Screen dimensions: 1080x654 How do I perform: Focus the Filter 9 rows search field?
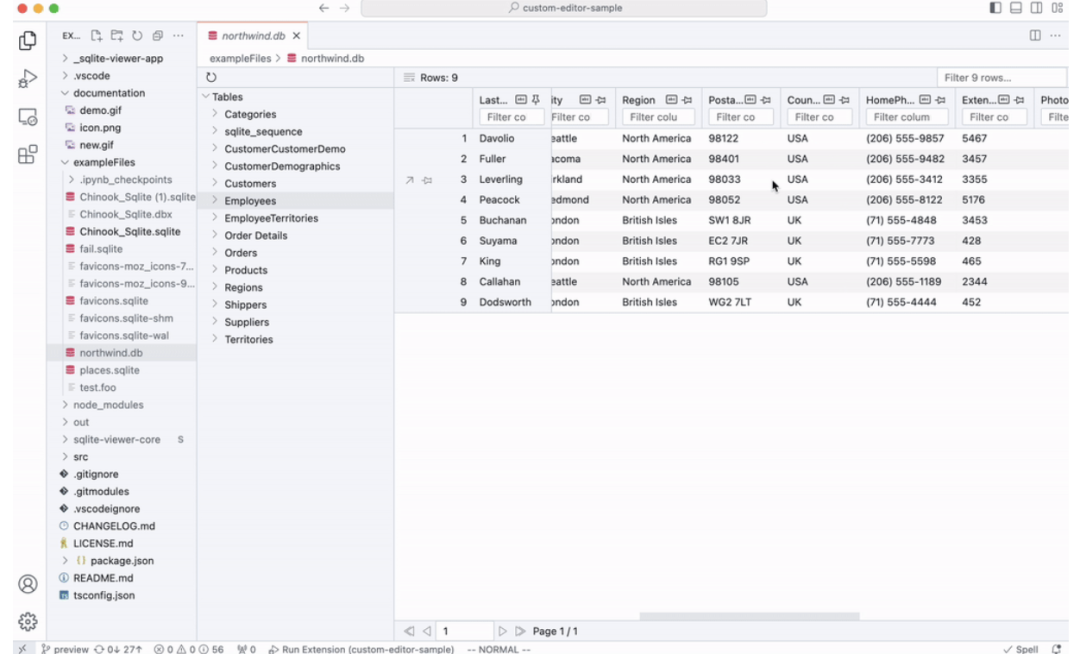1001,78
